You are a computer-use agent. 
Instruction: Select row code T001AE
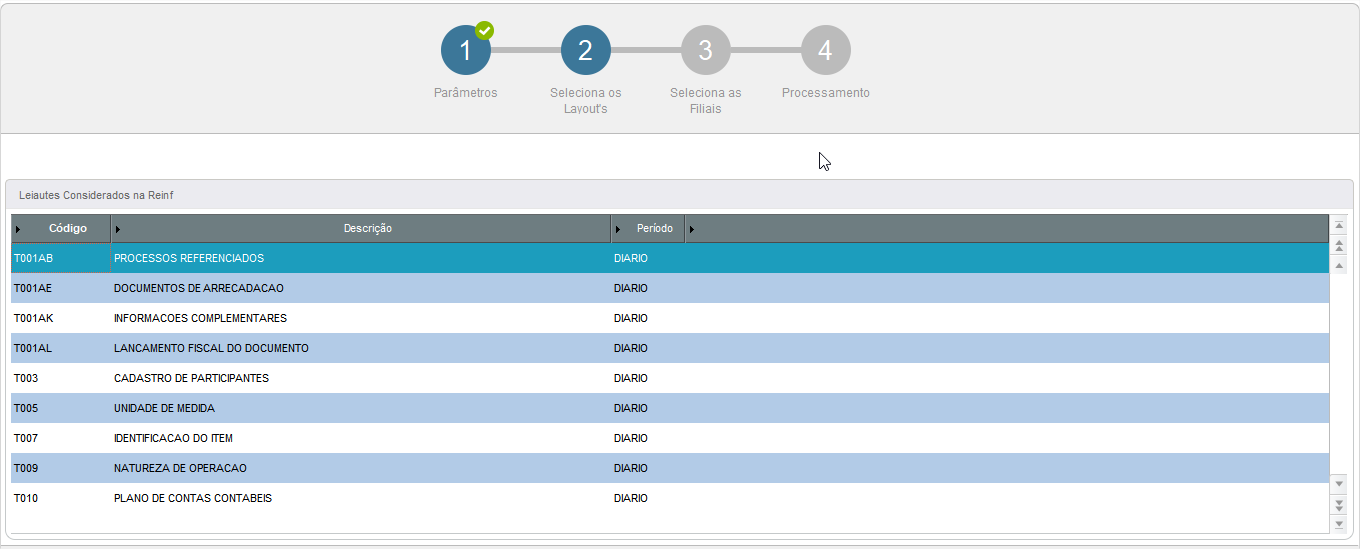pos(33,288)
